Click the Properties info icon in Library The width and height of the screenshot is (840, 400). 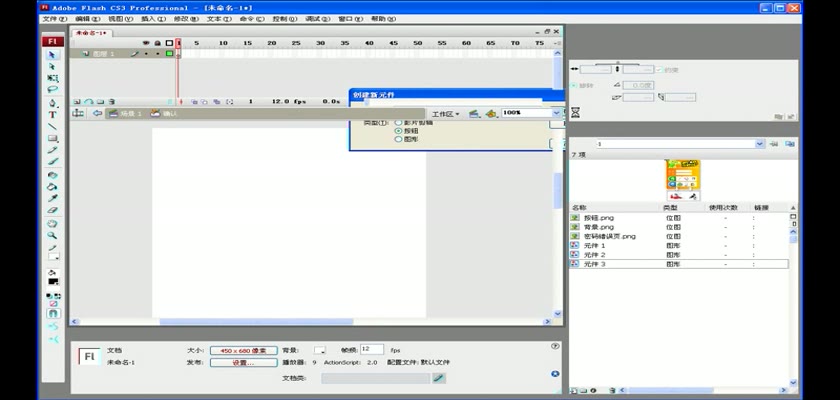594,391
